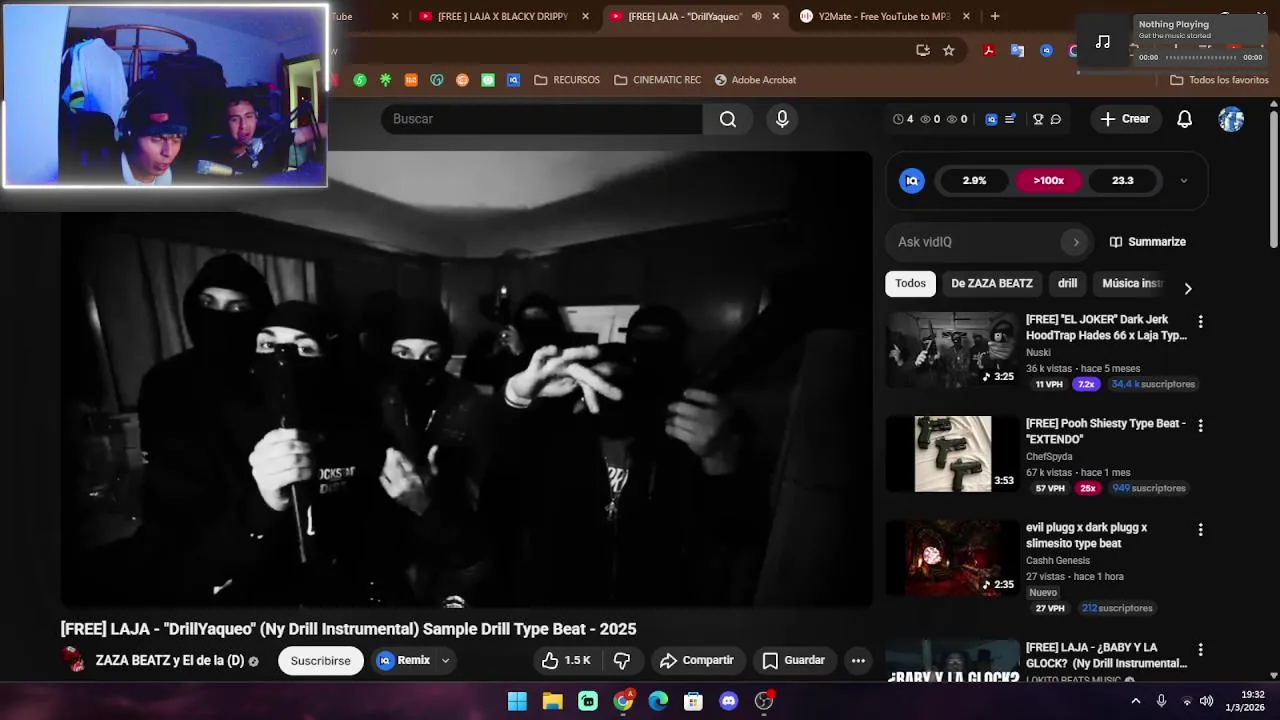Screen dimensions: 1280x720
Task: Open the green S bookmark icon
Action: point(360,80)
